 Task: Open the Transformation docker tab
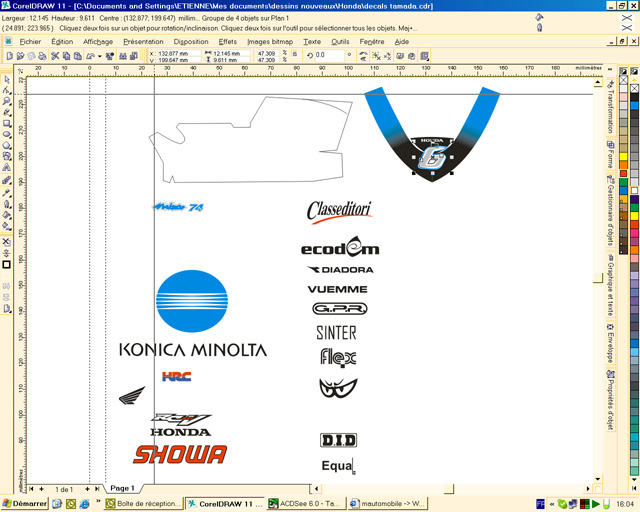point(610,109)
